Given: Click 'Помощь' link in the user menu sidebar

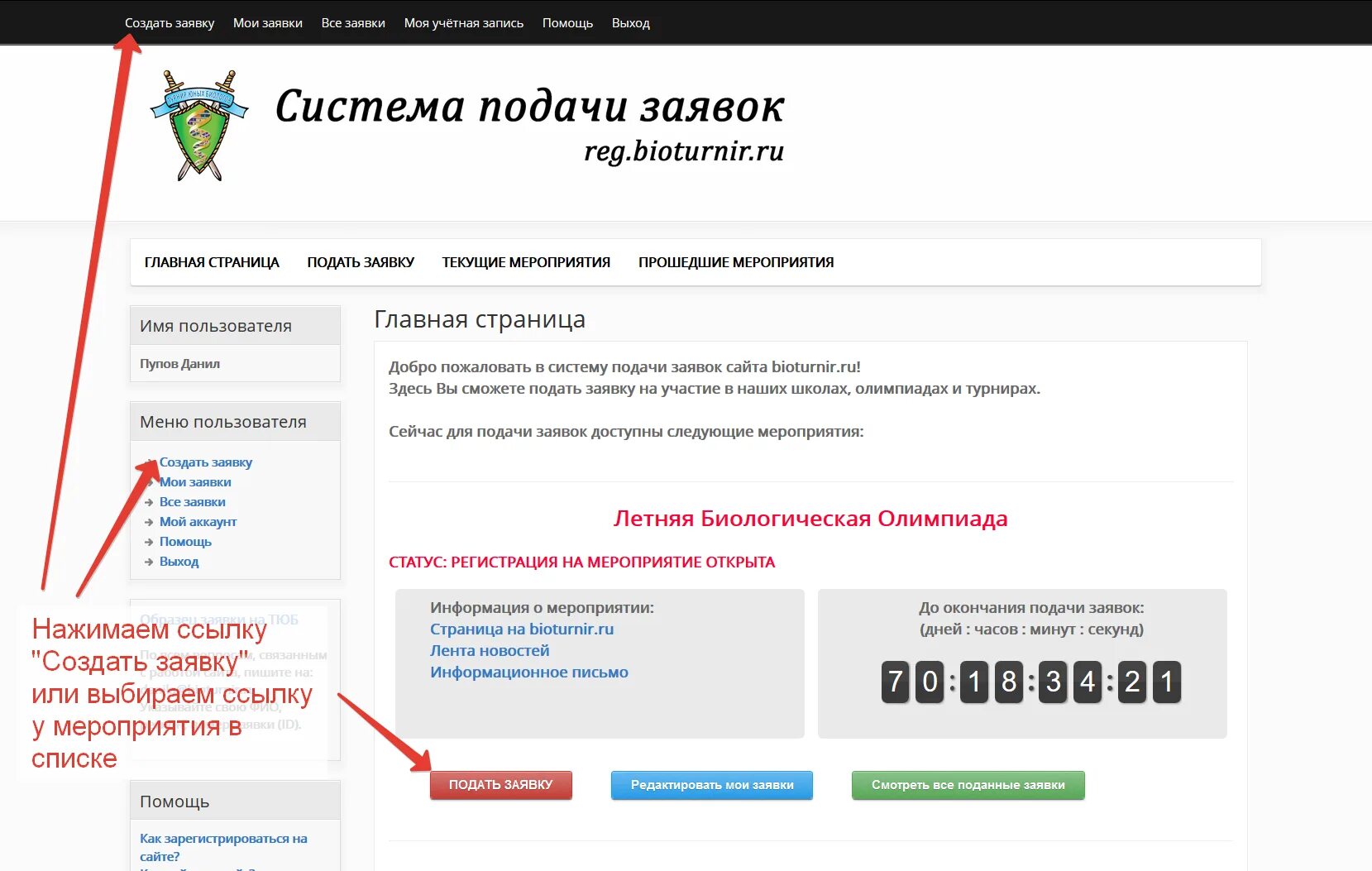Looking at the screenshot, I should (x=185, y=542).
